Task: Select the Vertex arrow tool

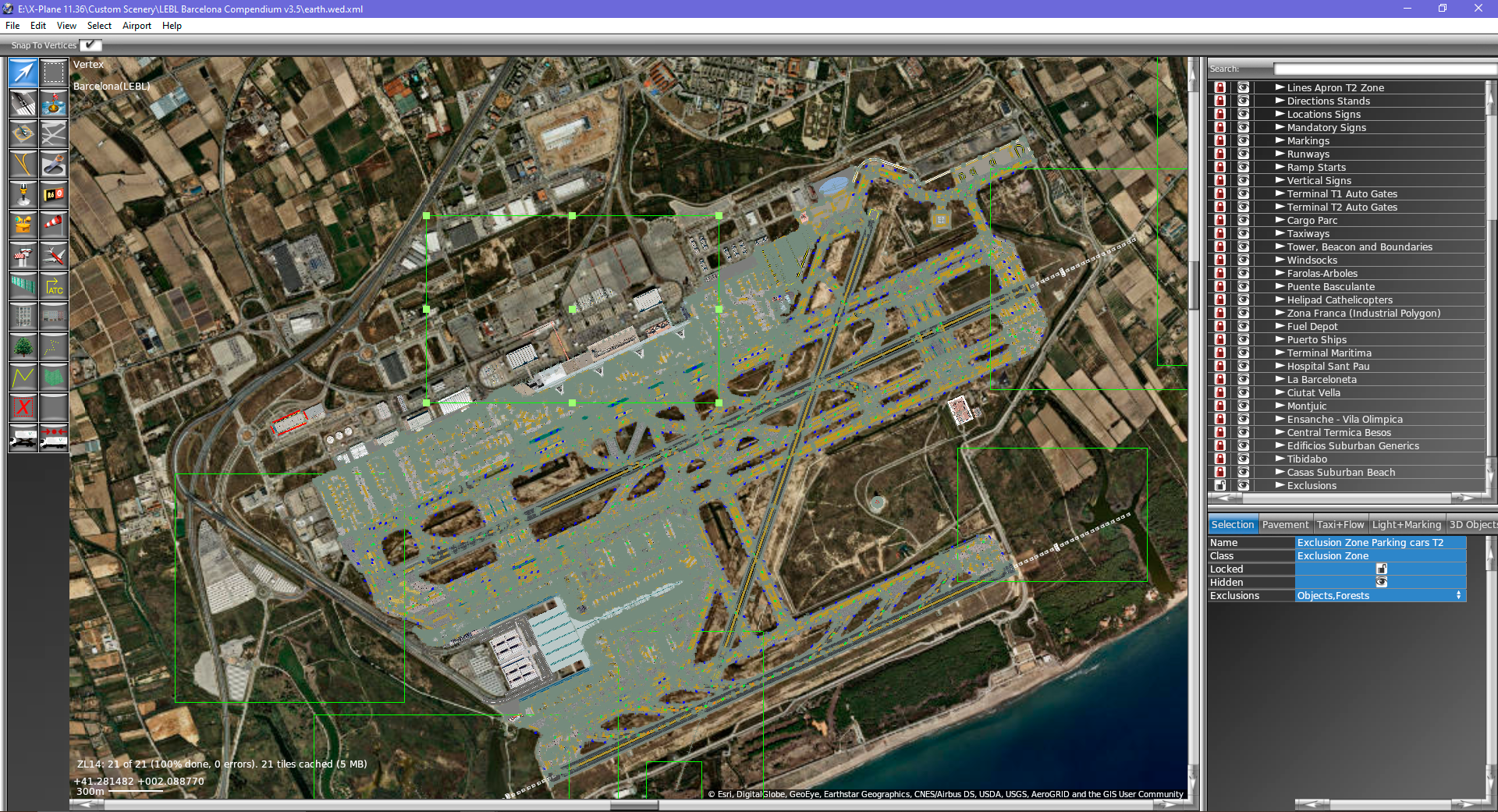Action: [23, 73]
